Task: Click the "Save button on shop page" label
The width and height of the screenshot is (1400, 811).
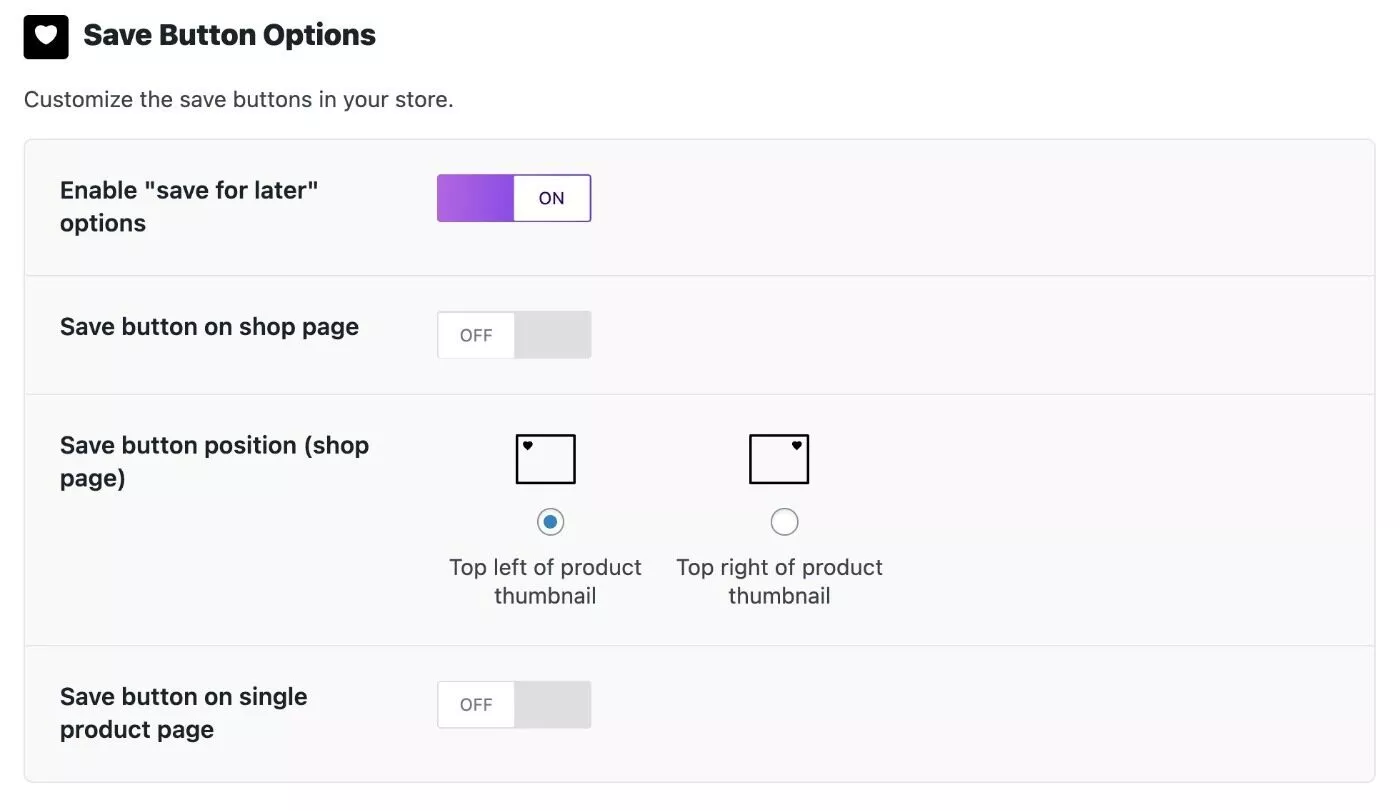Action: 209,327
